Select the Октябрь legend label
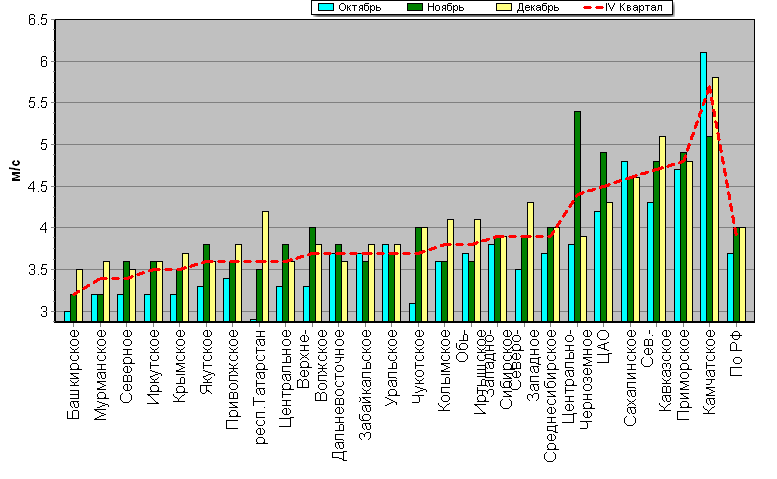 (359, 7)
